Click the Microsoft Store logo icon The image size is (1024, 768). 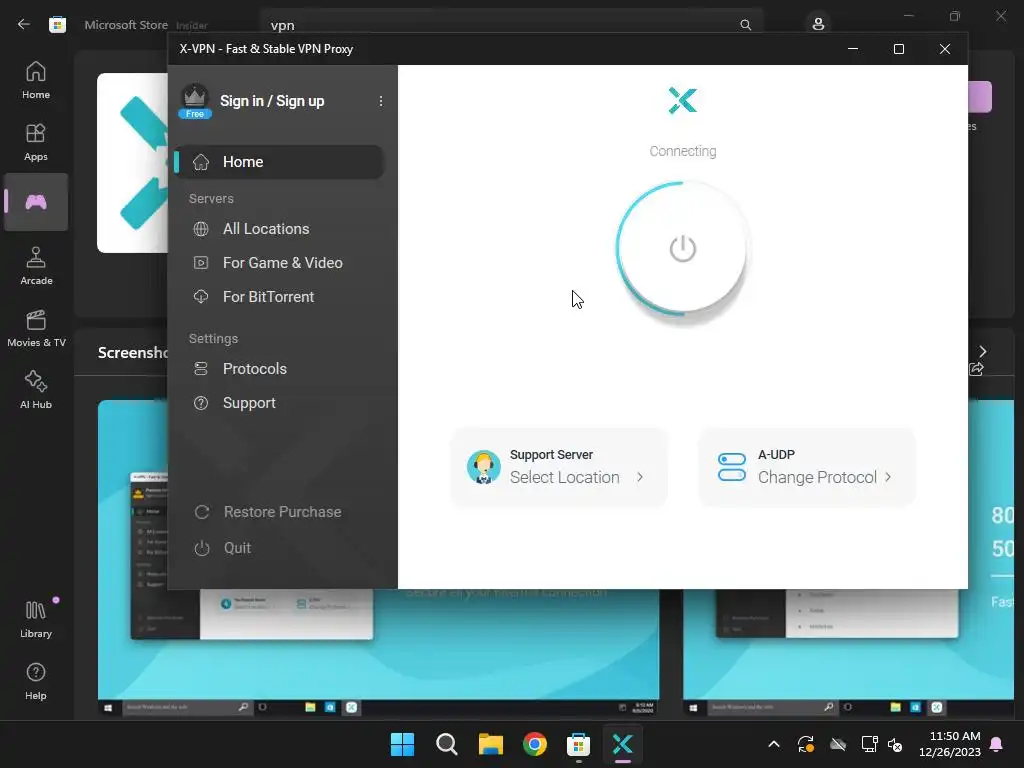[x=57, y=25]
